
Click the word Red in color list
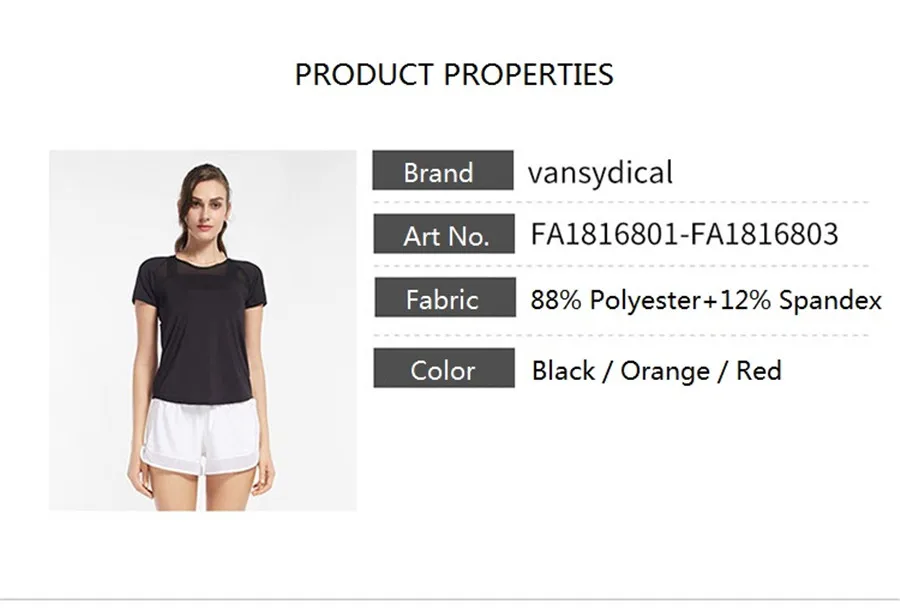759,370
